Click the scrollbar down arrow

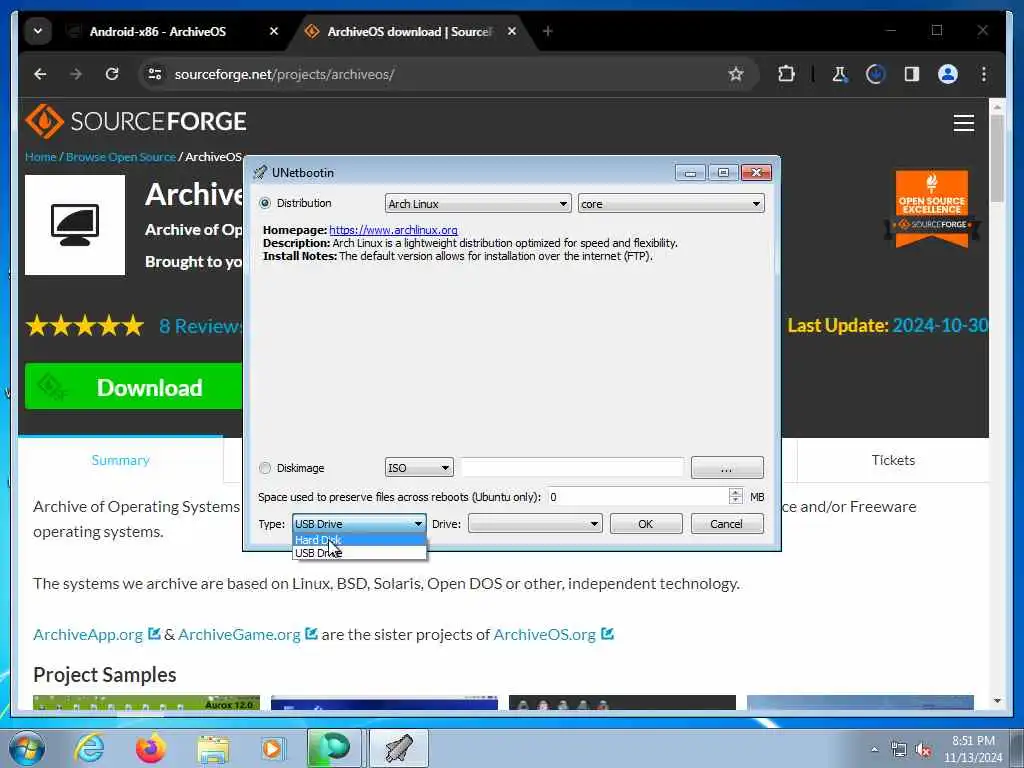997,701
